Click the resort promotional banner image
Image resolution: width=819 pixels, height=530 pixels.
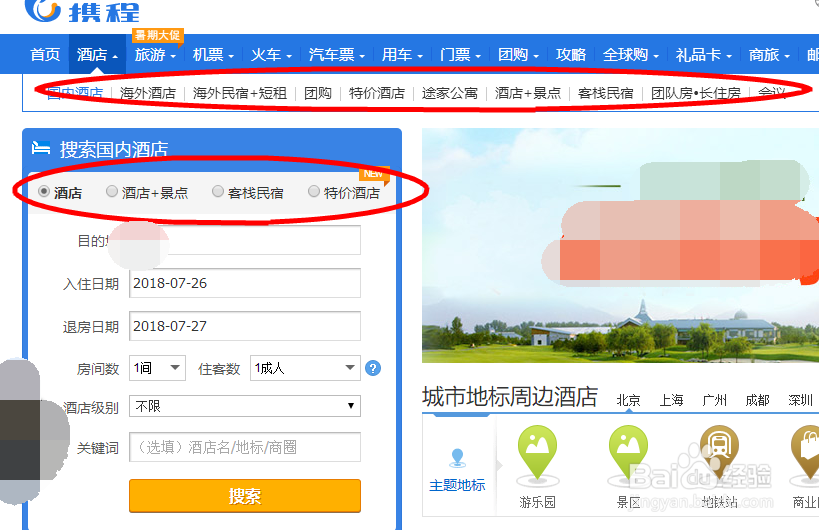click(621, 245)
